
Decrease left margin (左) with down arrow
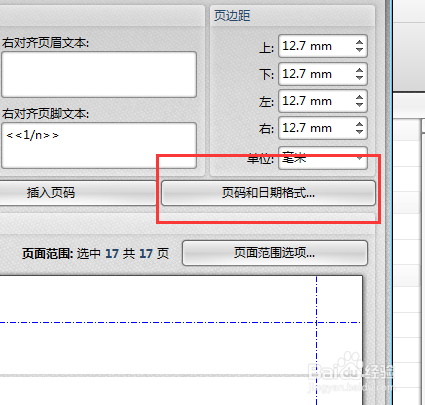pos(359,105)
